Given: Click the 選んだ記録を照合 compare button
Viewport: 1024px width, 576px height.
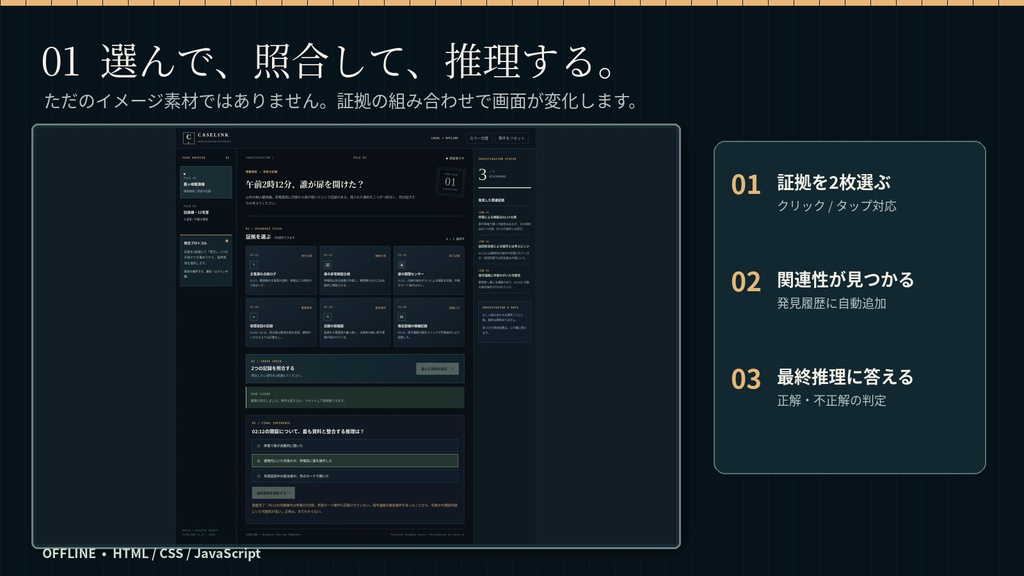Looking at the screenshot, I should click(437, 369).
